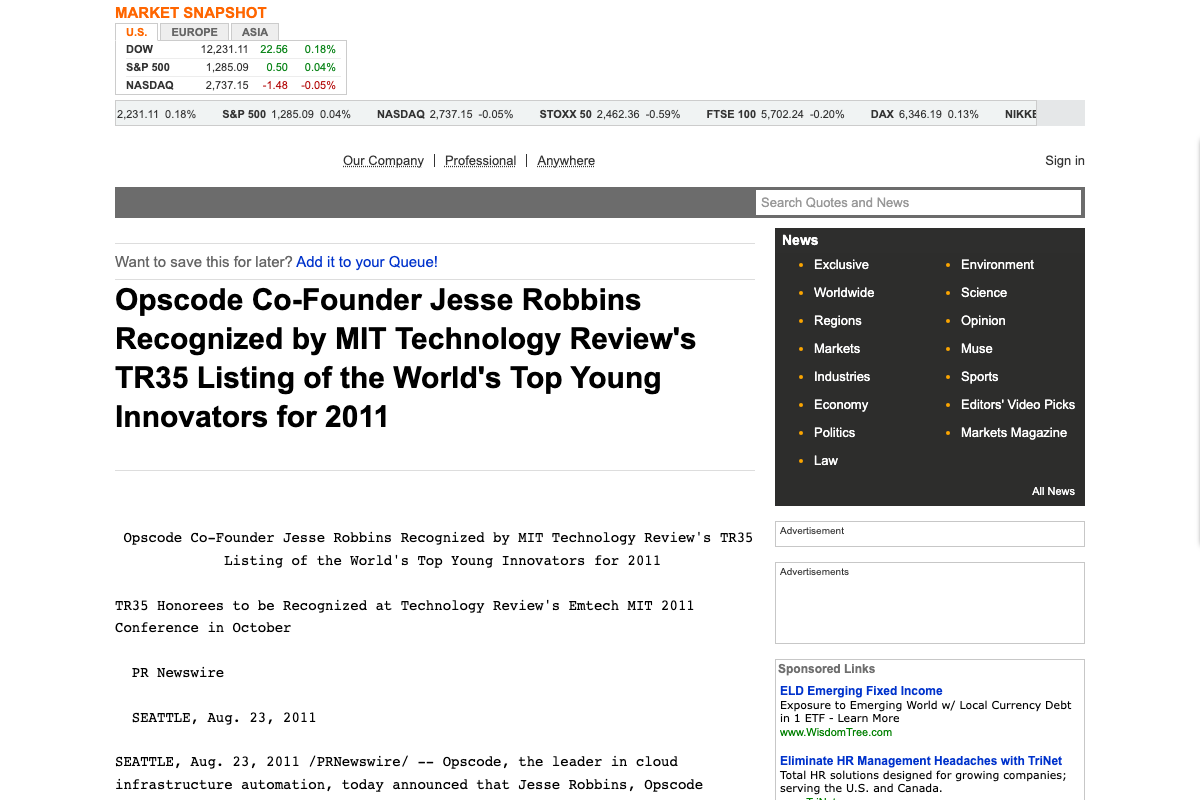Open the Markets Magazine section
This screenshot has width=1200, height=800.
pyautogui.click(x=1013, y=432)
